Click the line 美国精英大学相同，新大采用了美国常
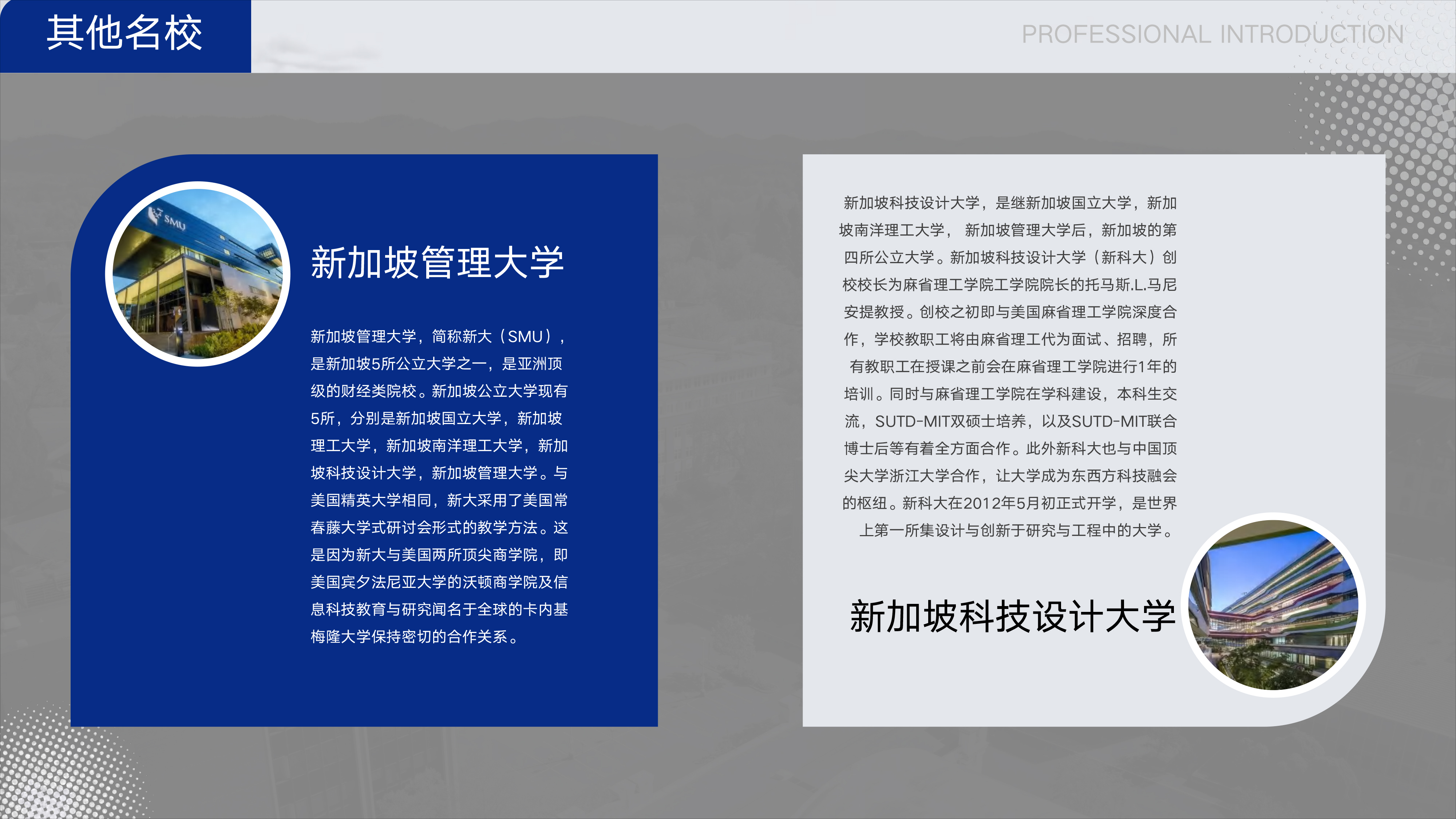This screenshot has width=1456, height=819. click(439, 500)
